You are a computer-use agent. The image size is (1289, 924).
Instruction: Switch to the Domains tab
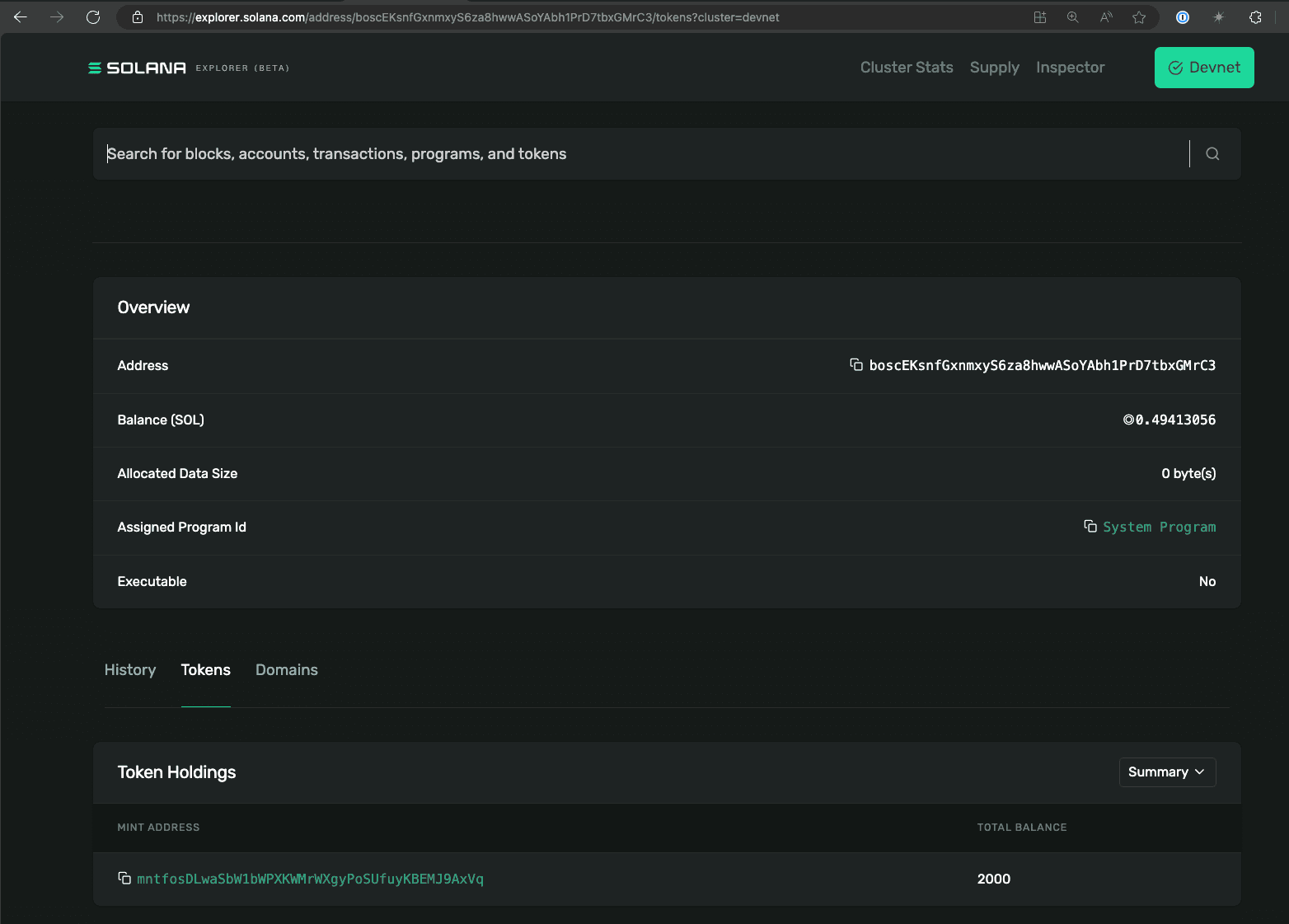286,669
